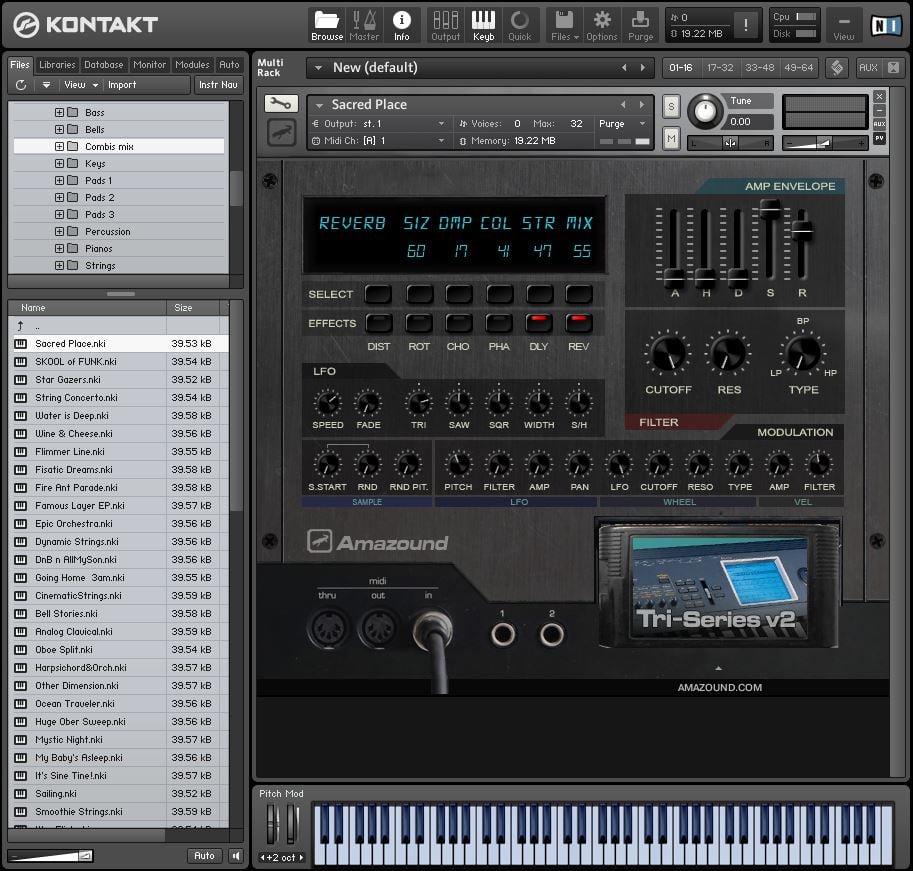913x871 pixels.
Task: Select channel range 17-32 button
Action: tap(718, 68)
